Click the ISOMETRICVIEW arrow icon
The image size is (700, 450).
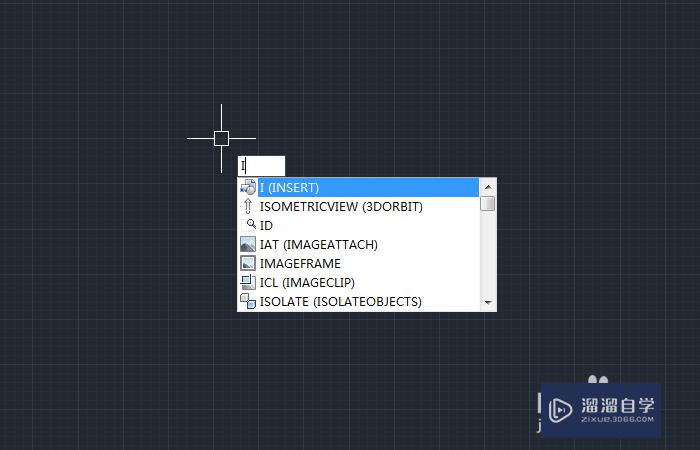[248, 206]
